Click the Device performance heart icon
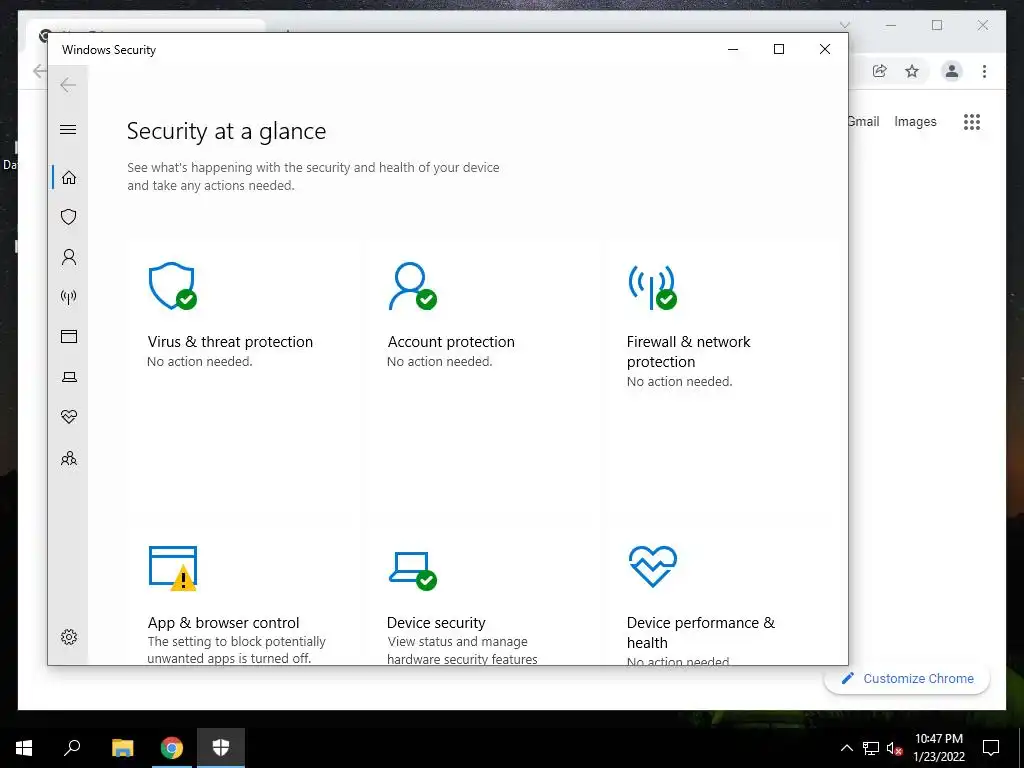Screen dimensions: 1024x768 (652, 566)
